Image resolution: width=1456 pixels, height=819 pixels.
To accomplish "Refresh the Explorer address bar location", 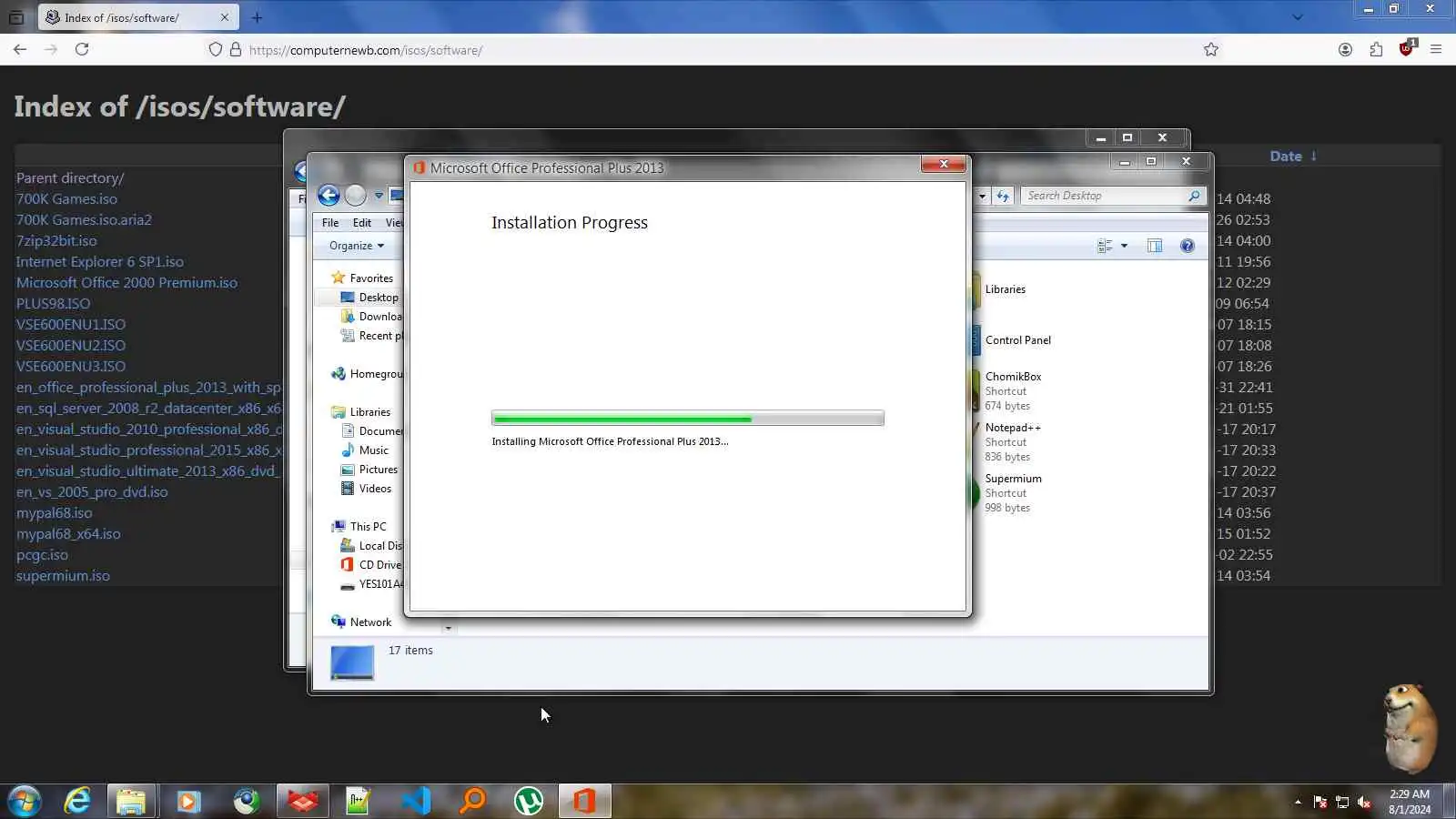I will click(x=1003, y=196).
